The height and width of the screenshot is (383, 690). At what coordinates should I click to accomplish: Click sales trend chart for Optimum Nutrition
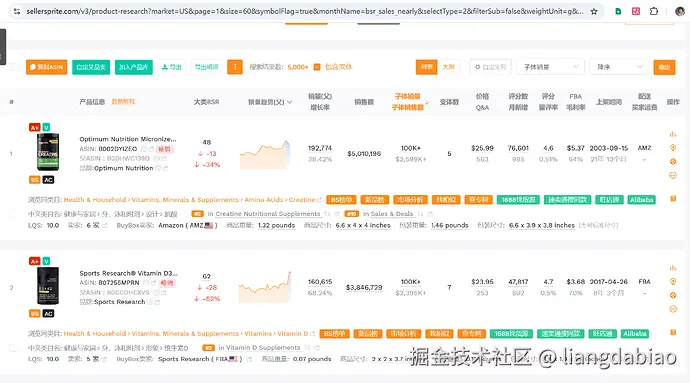pyautogui.click(x=264, y=154)
